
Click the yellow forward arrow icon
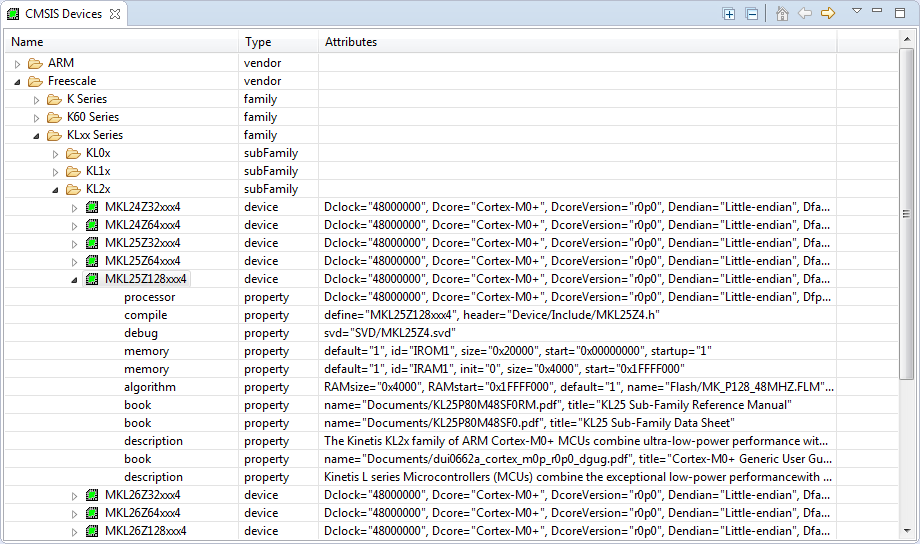pos(828,14)
